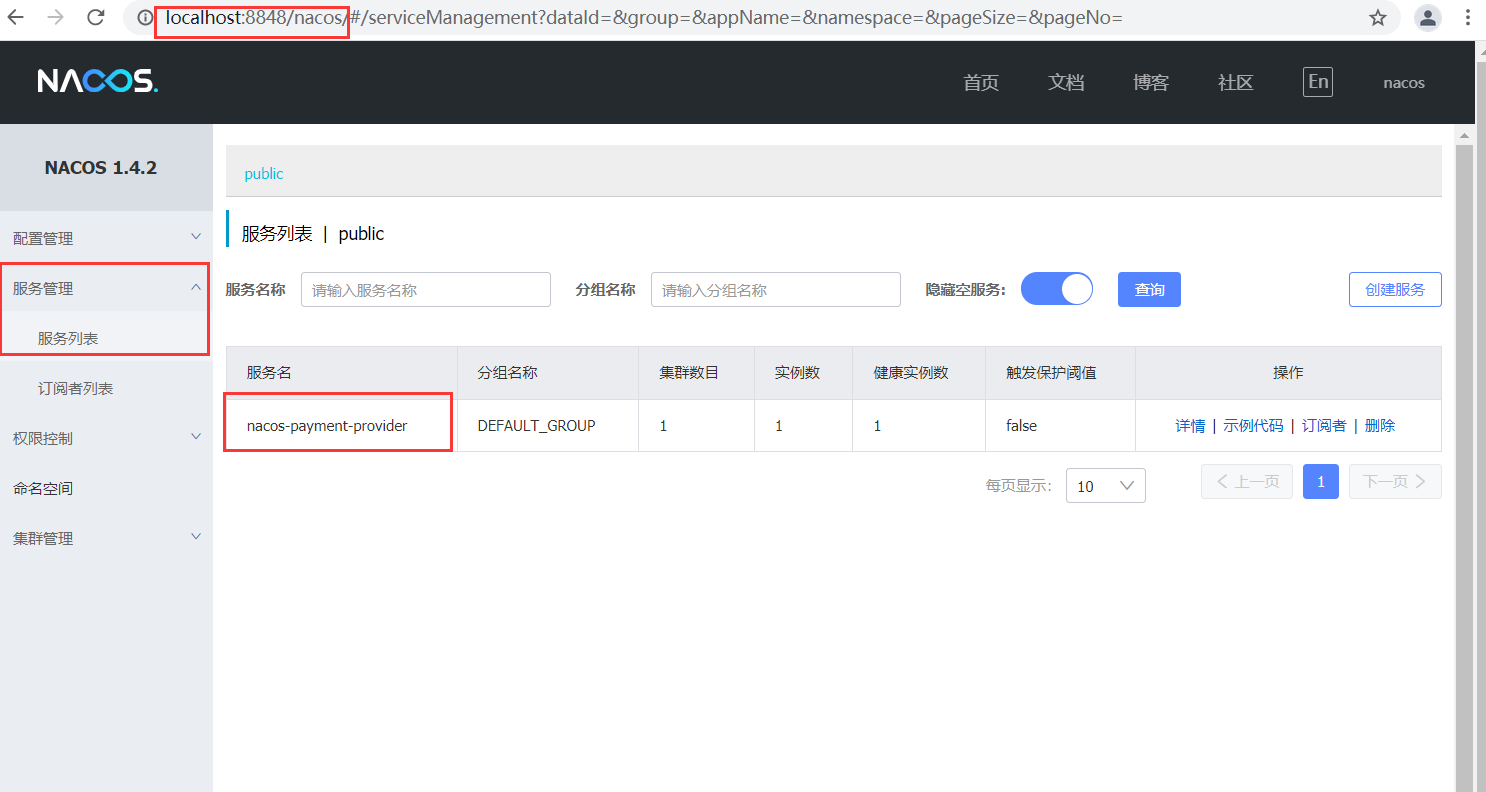
Task: Open 首页 in the top navigation
Action: (981, 83)
